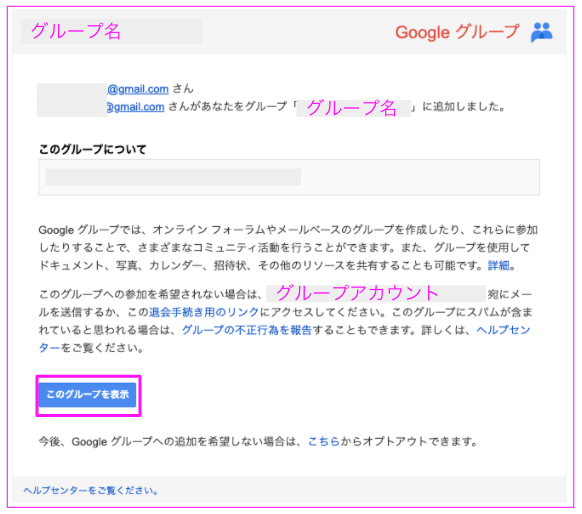Screen dimensions: 582x514
Task: Click the グループ名 placeholder in the invitation sentence
Action: click(x=353, y=108)
